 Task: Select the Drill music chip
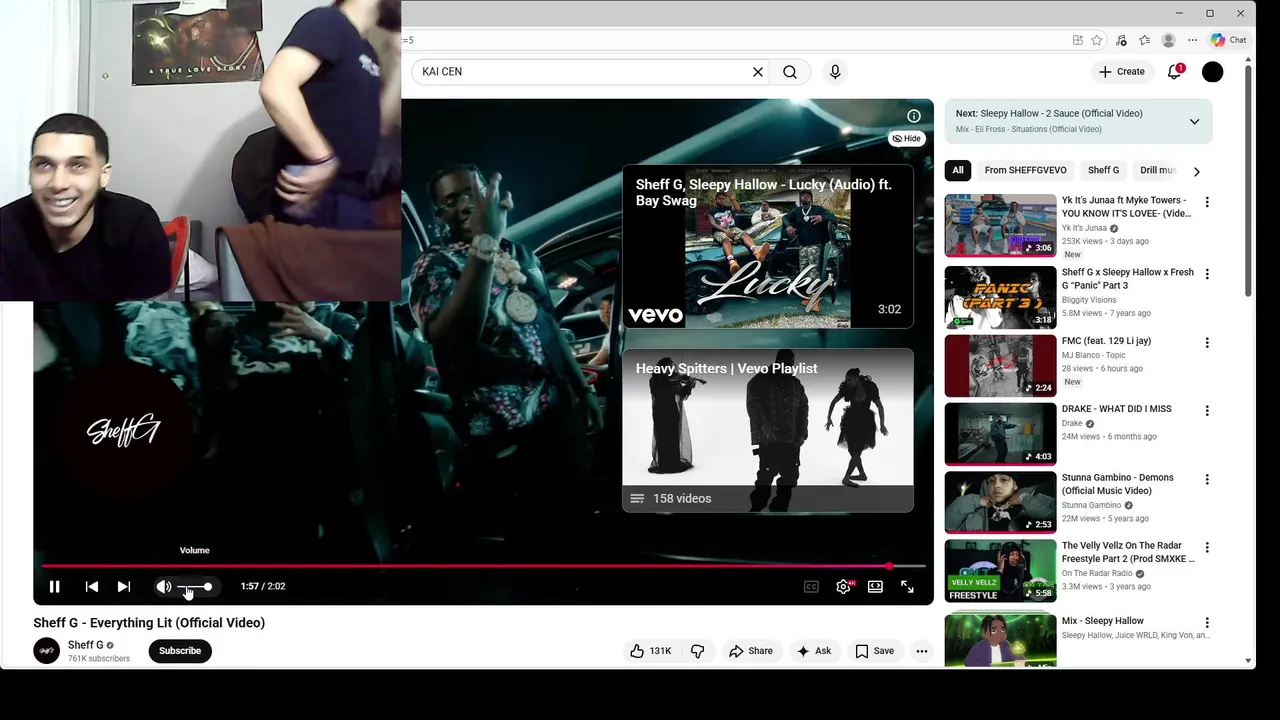(1157, 170)
